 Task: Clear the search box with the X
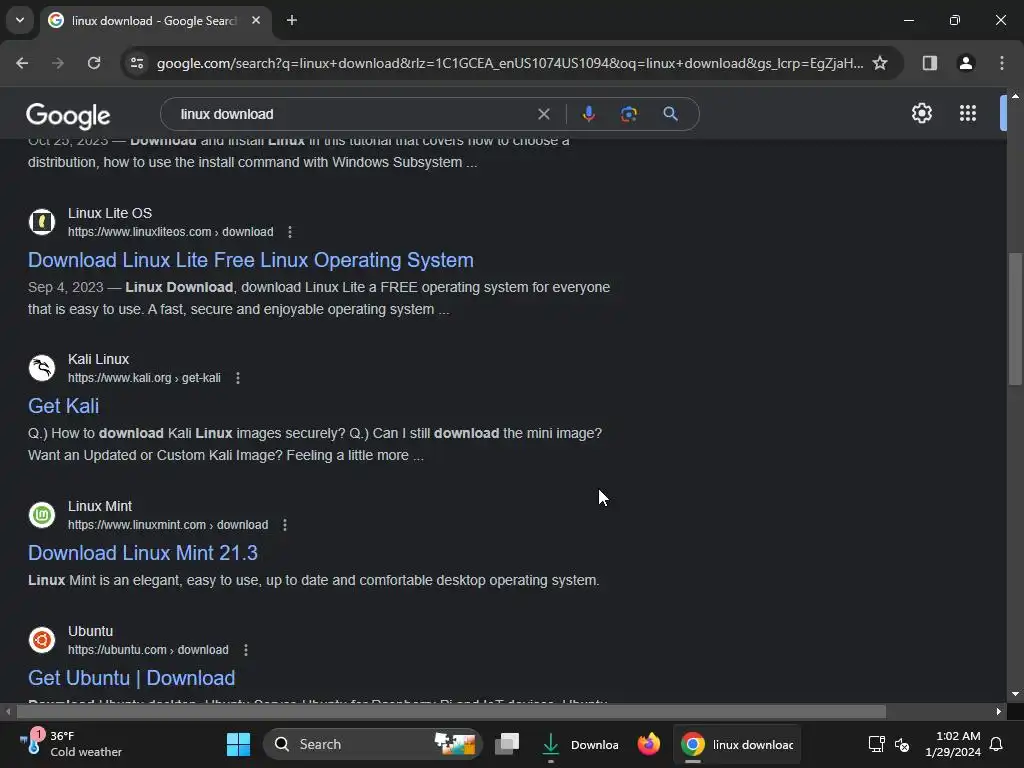pos(543,114)
